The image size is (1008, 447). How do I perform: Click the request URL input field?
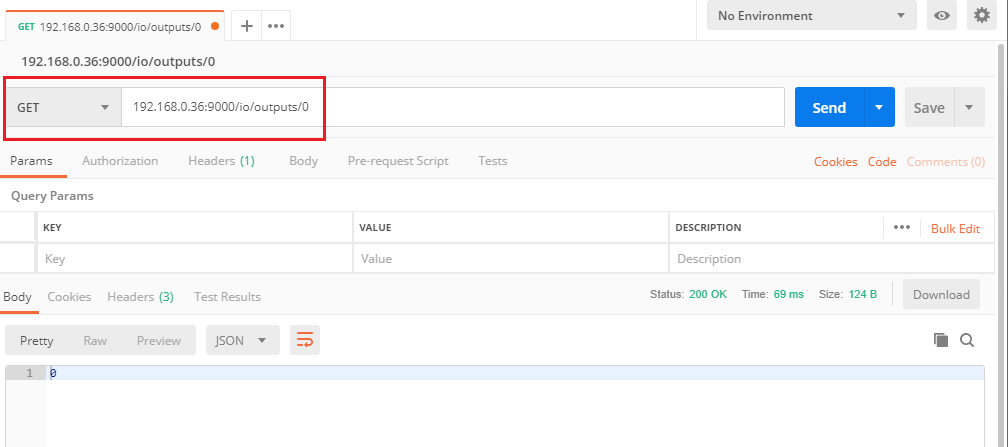click(x=450, y=108)
